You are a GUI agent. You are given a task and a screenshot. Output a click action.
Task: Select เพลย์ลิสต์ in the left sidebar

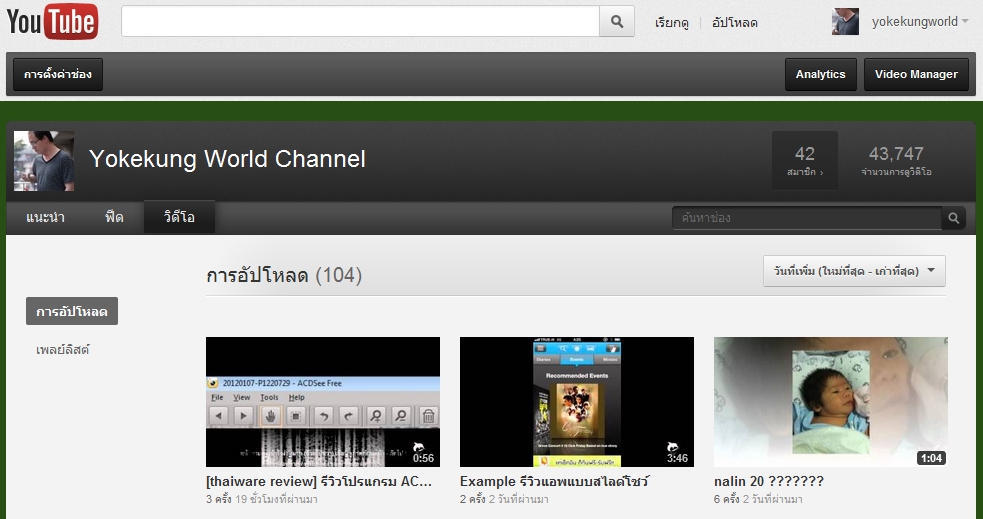63,350
